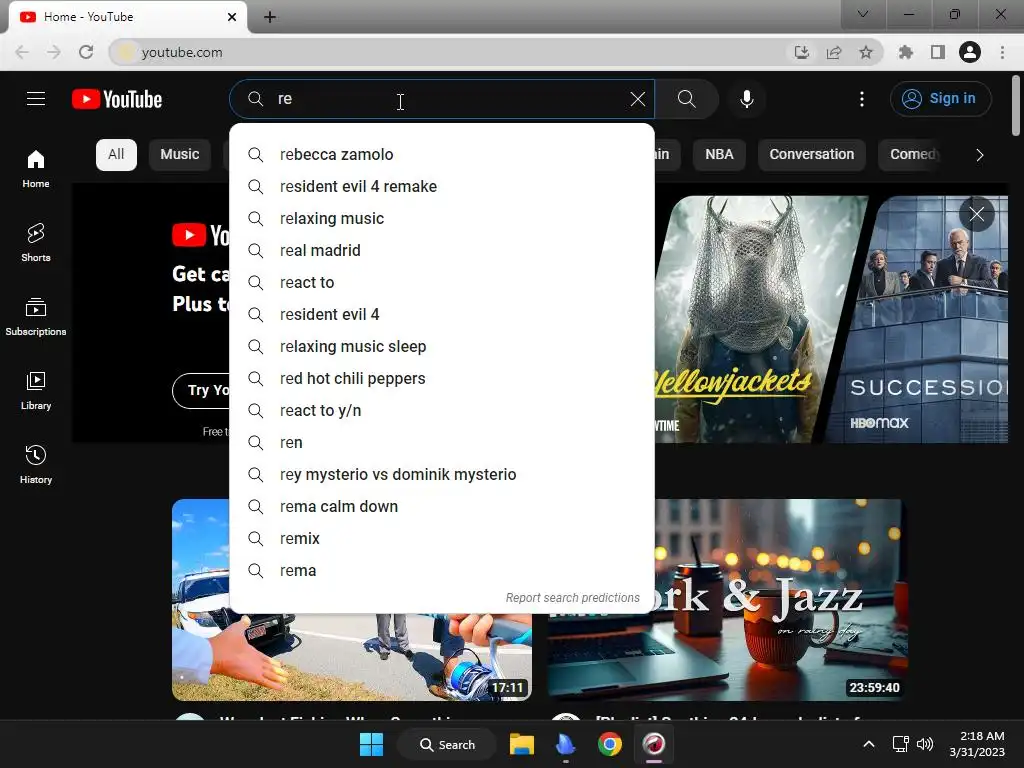Choose suggestion 'relaxing music sleep'

(x=442, y=347)
